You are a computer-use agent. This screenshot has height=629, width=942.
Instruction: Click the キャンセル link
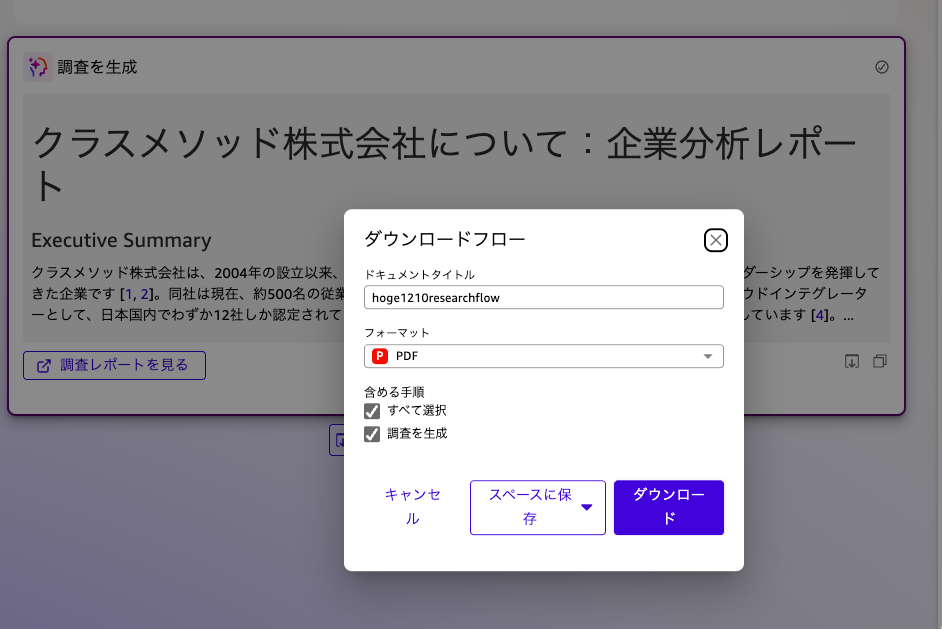coord(413,507)
